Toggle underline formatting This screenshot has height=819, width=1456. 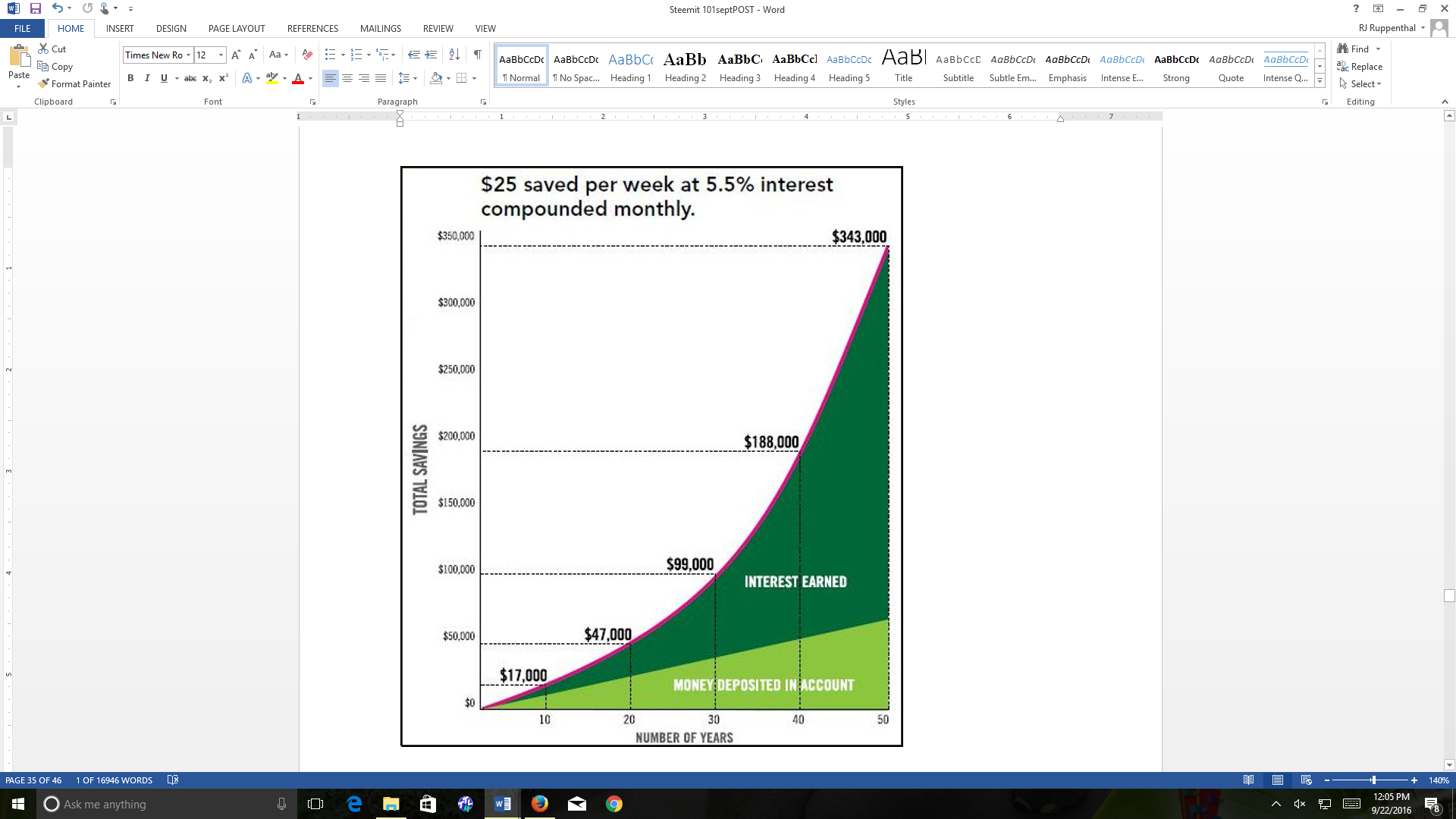click(x=164, y=78)
